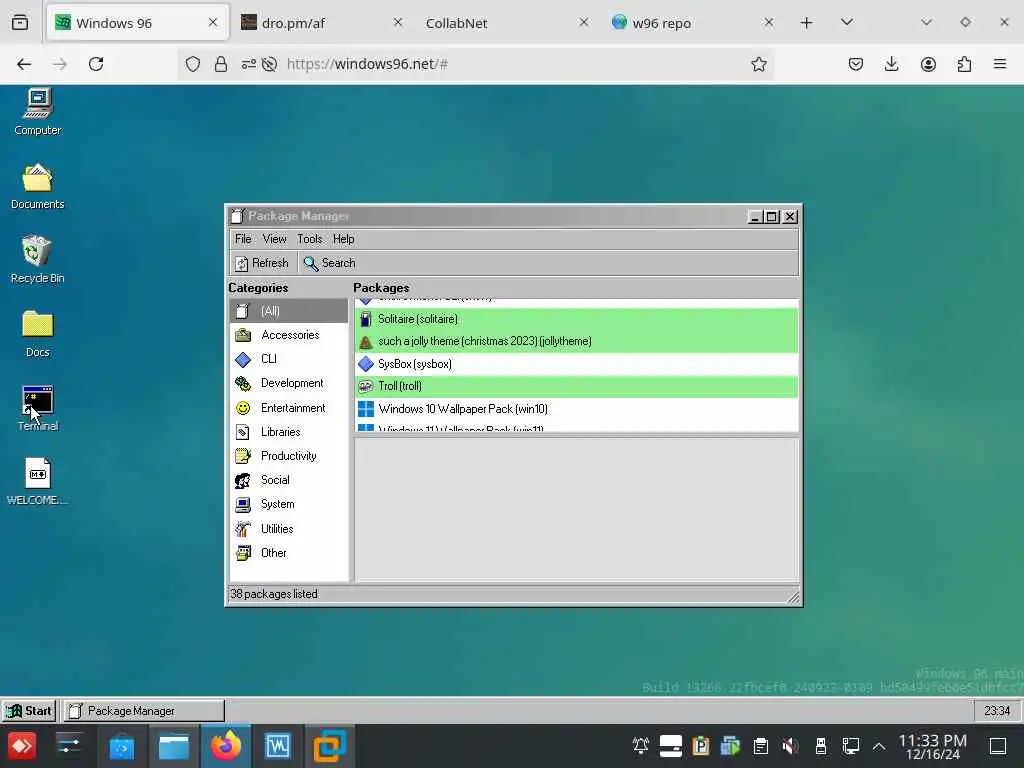Switch to the w96 repo browser tab
The image size is (1024, 768).
692,23
